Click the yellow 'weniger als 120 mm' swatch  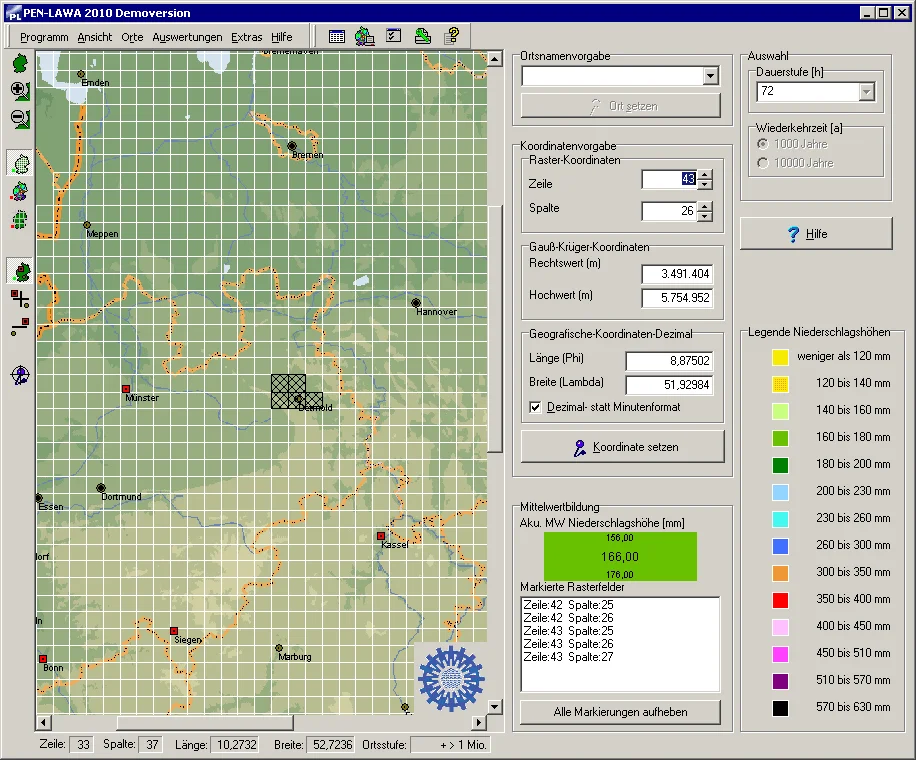click(780, 357)
